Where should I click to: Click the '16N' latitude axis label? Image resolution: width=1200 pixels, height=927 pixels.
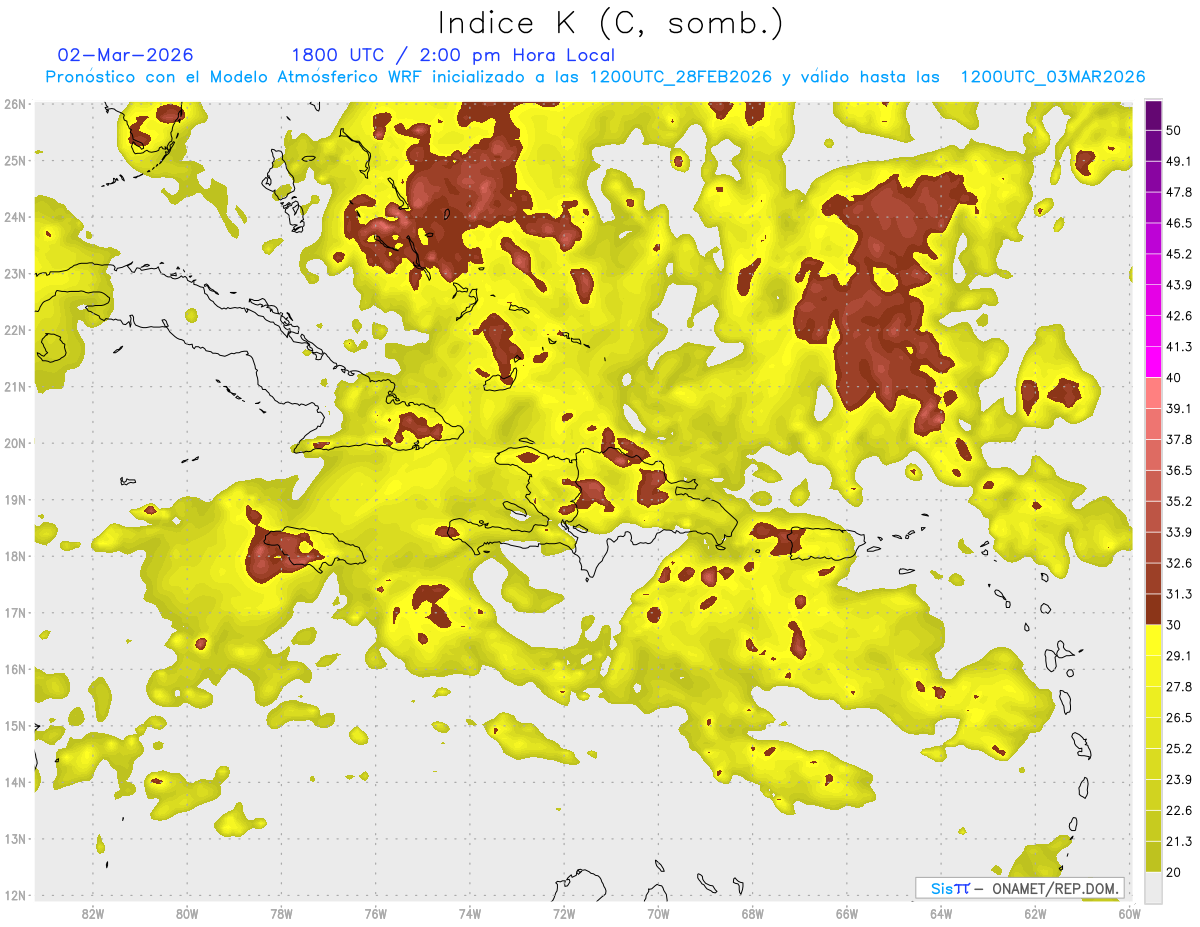(x=15, y=669)
